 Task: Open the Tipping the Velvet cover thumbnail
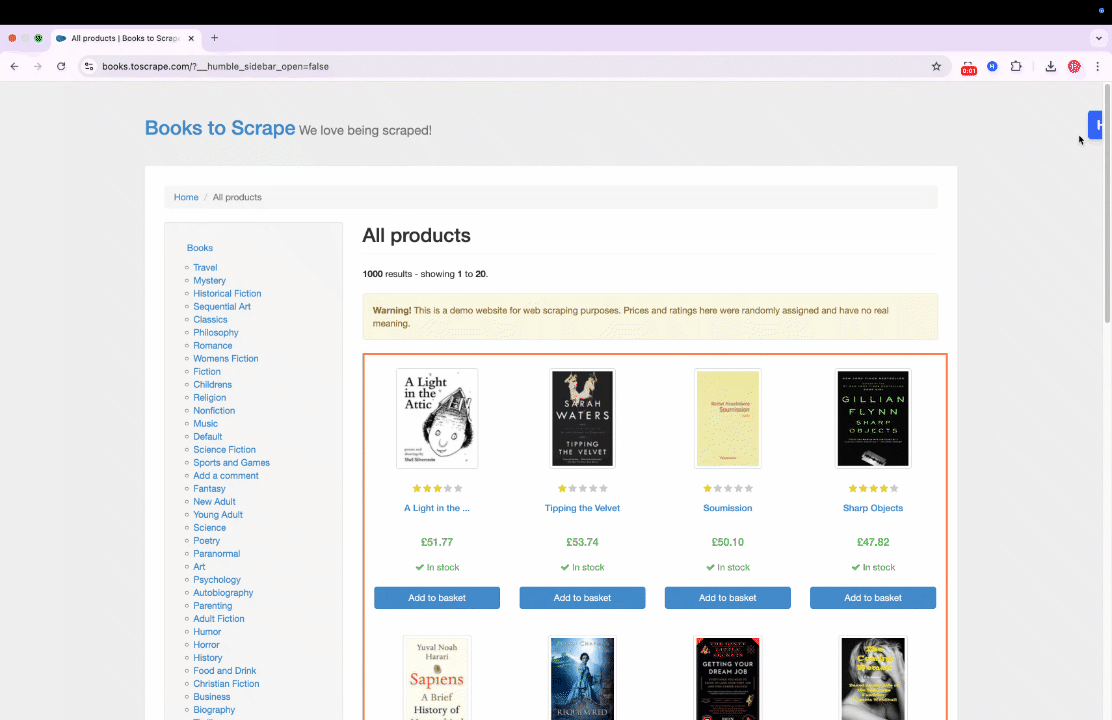click(582, 418)
